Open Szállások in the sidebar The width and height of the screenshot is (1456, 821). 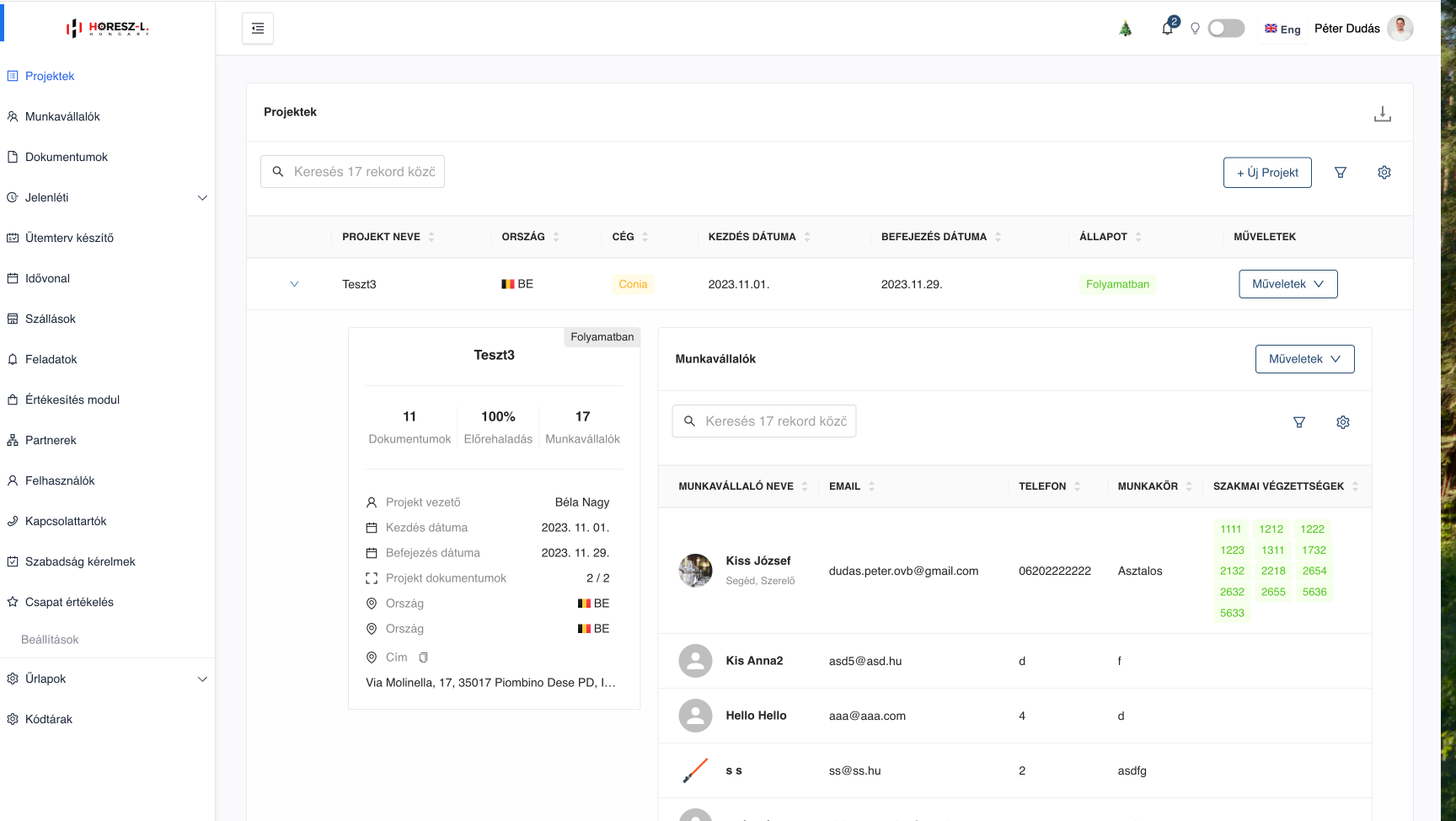tap(51, 319)
